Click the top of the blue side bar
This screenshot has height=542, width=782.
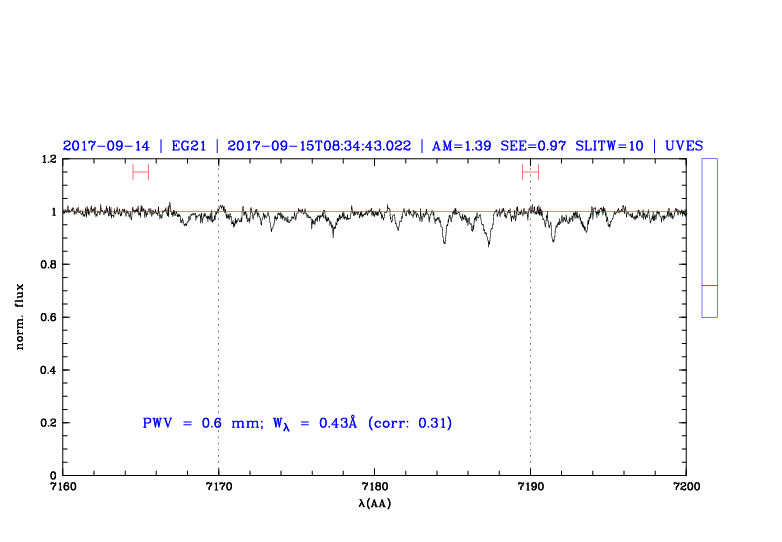click(709, 160)
